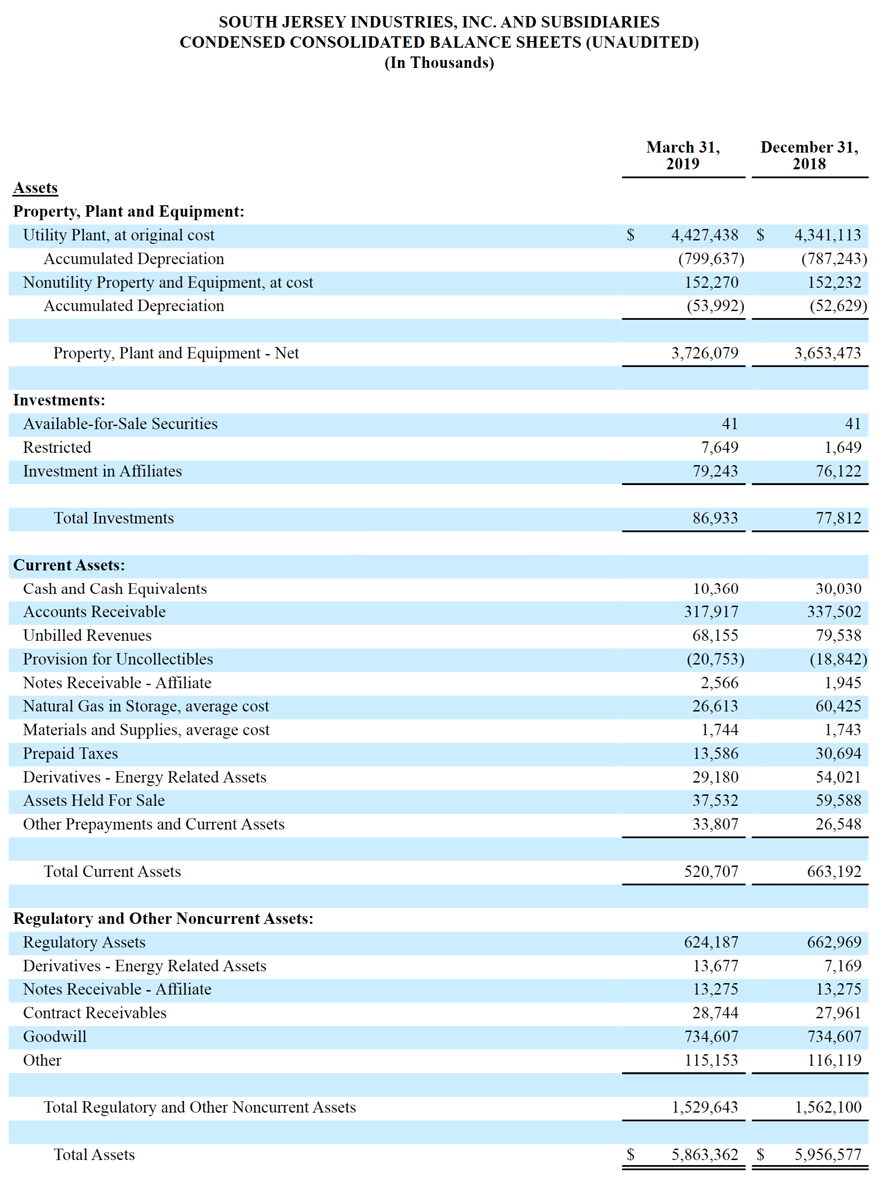
Task: Click the 'Materials and Supplies, average cost' label
Action: click(x=146, y=730)
